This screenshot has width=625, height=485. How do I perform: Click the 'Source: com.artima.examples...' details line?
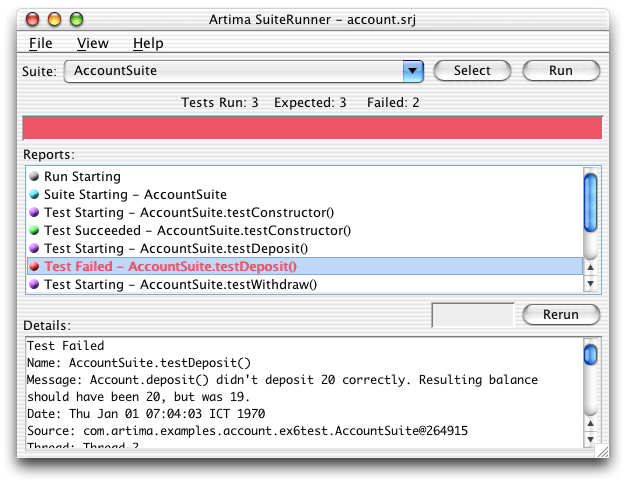point(247,430)
